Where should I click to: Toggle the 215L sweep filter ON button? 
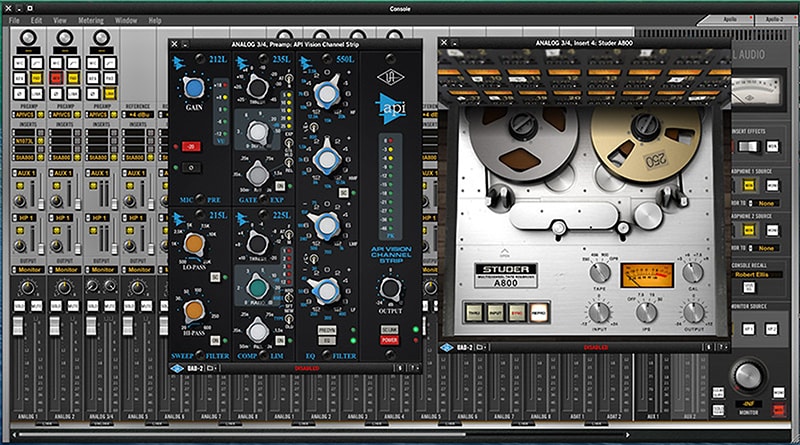215,340
